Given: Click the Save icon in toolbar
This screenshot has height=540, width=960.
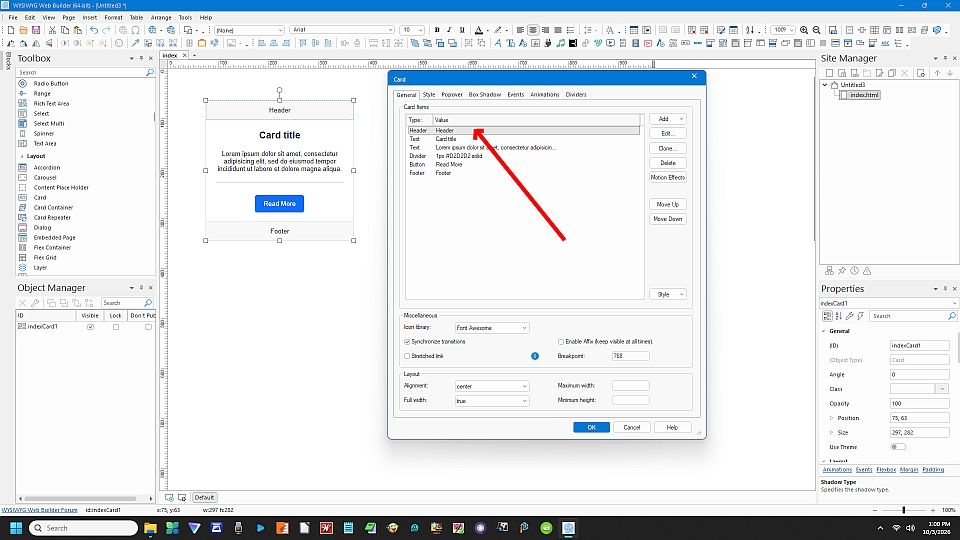Looking at the screenshot, I should (x=36, y=30).
